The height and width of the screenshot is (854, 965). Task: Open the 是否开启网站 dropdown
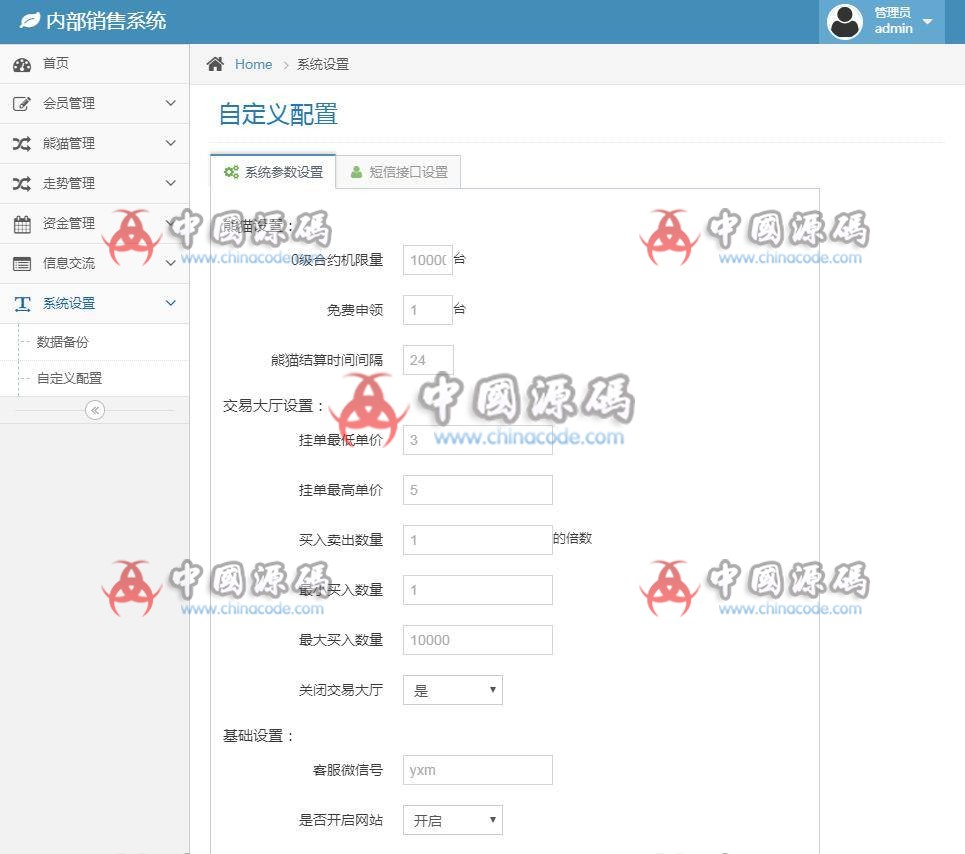click(452, 820)
